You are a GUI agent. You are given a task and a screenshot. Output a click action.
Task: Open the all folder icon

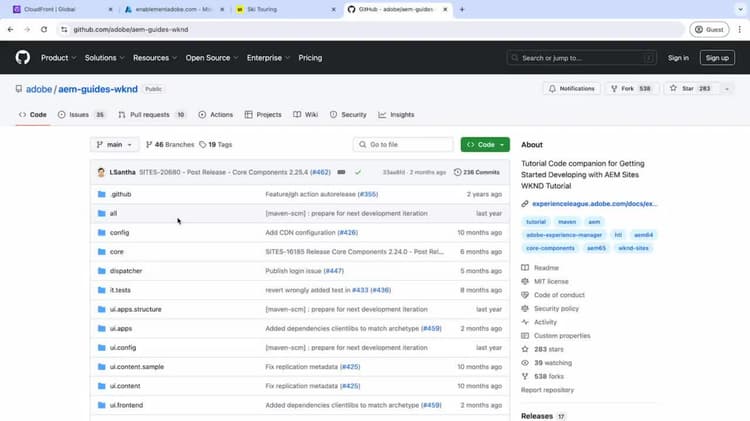coord(101,213)
